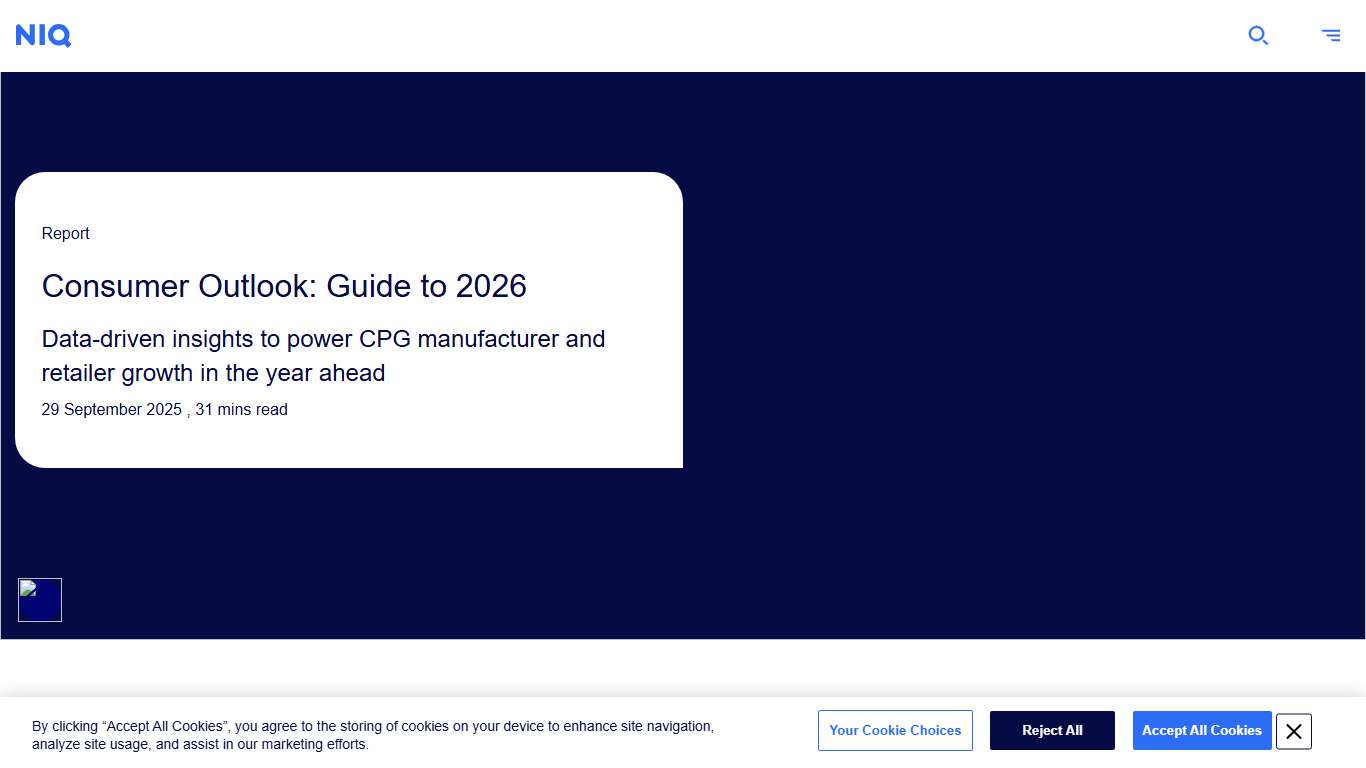The width and height of the screenshot is (1366, 768).
Task: Click the cookie consent disclosure text
Action: [x=372, y=735]
